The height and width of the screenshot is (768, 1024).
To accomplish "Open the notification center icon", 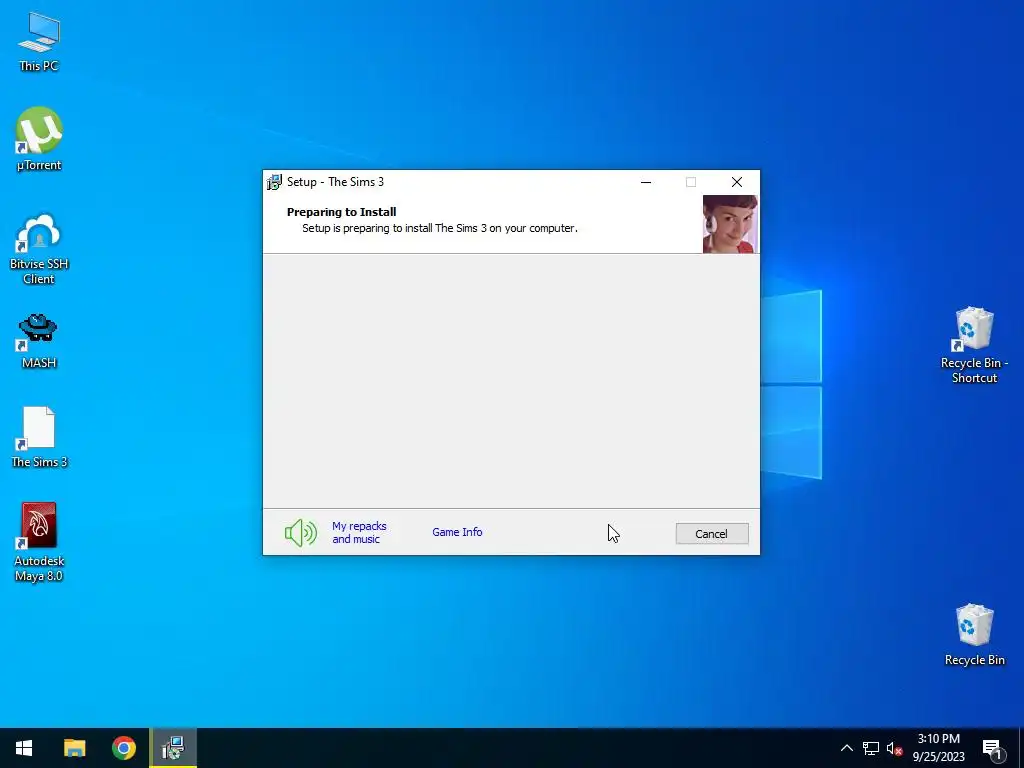I will click(x=992, y=749).
